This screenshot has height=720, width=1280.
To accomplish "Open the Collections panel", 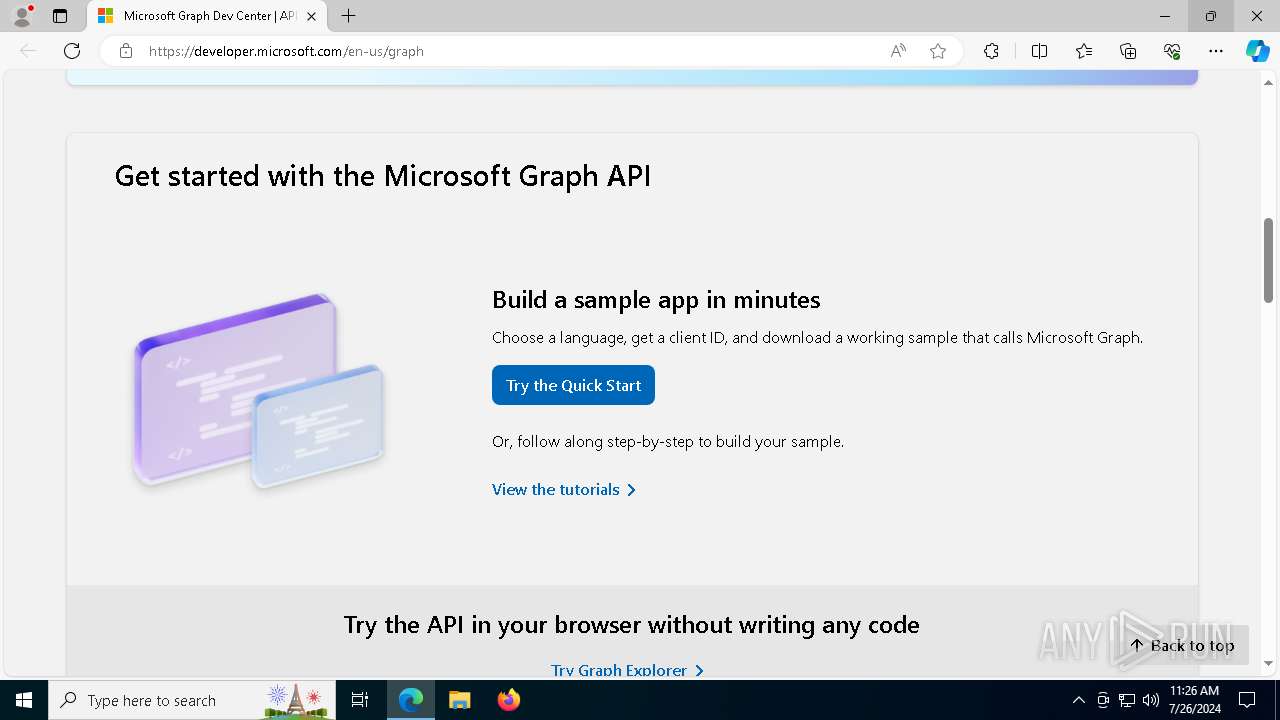I will [1128, 51].
